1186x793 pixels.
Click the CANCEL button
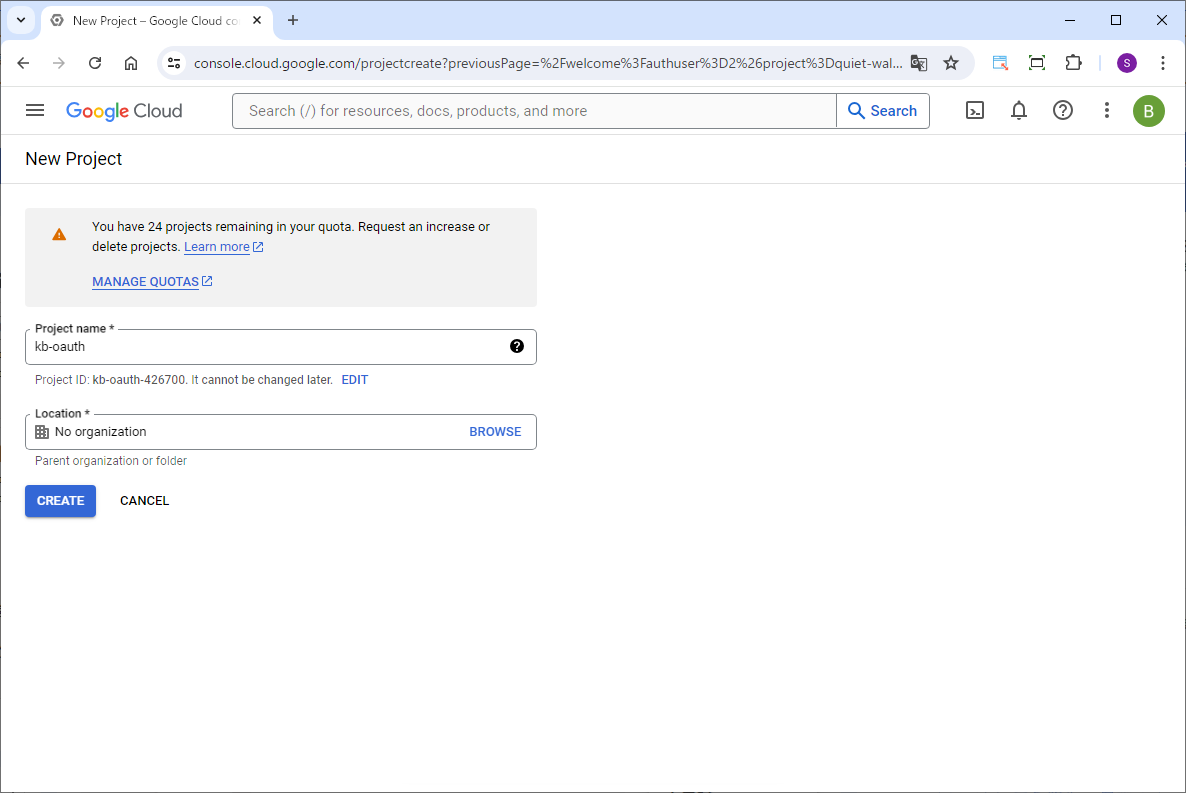[x=144, y=501]
